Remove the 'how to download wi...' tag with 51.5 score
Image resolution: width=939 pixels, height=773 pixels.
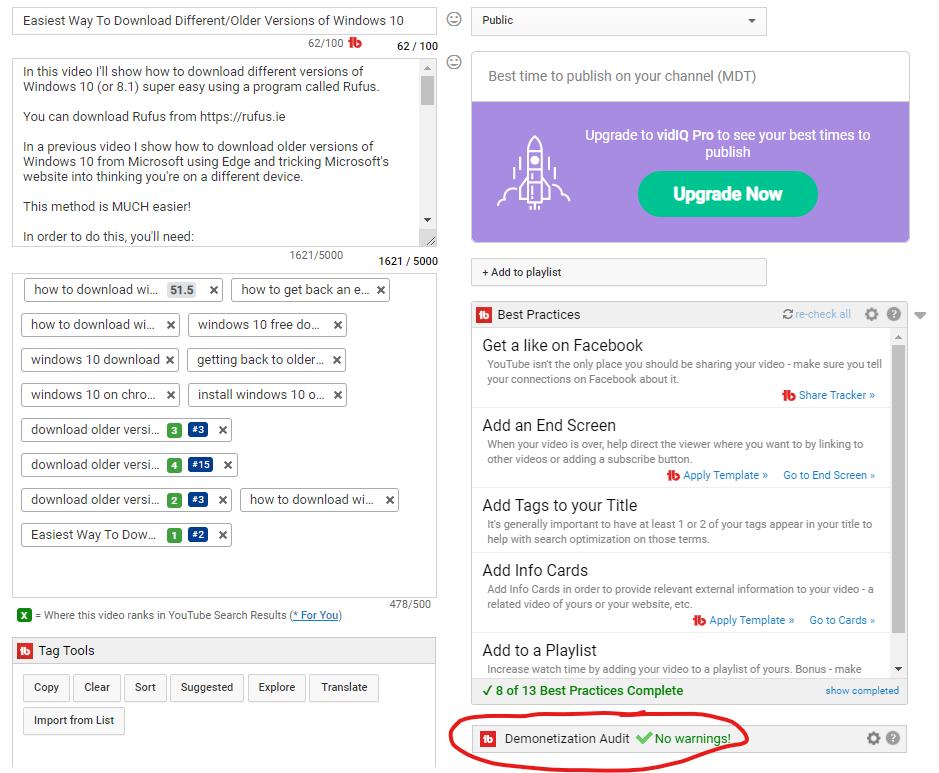point(214,290)
